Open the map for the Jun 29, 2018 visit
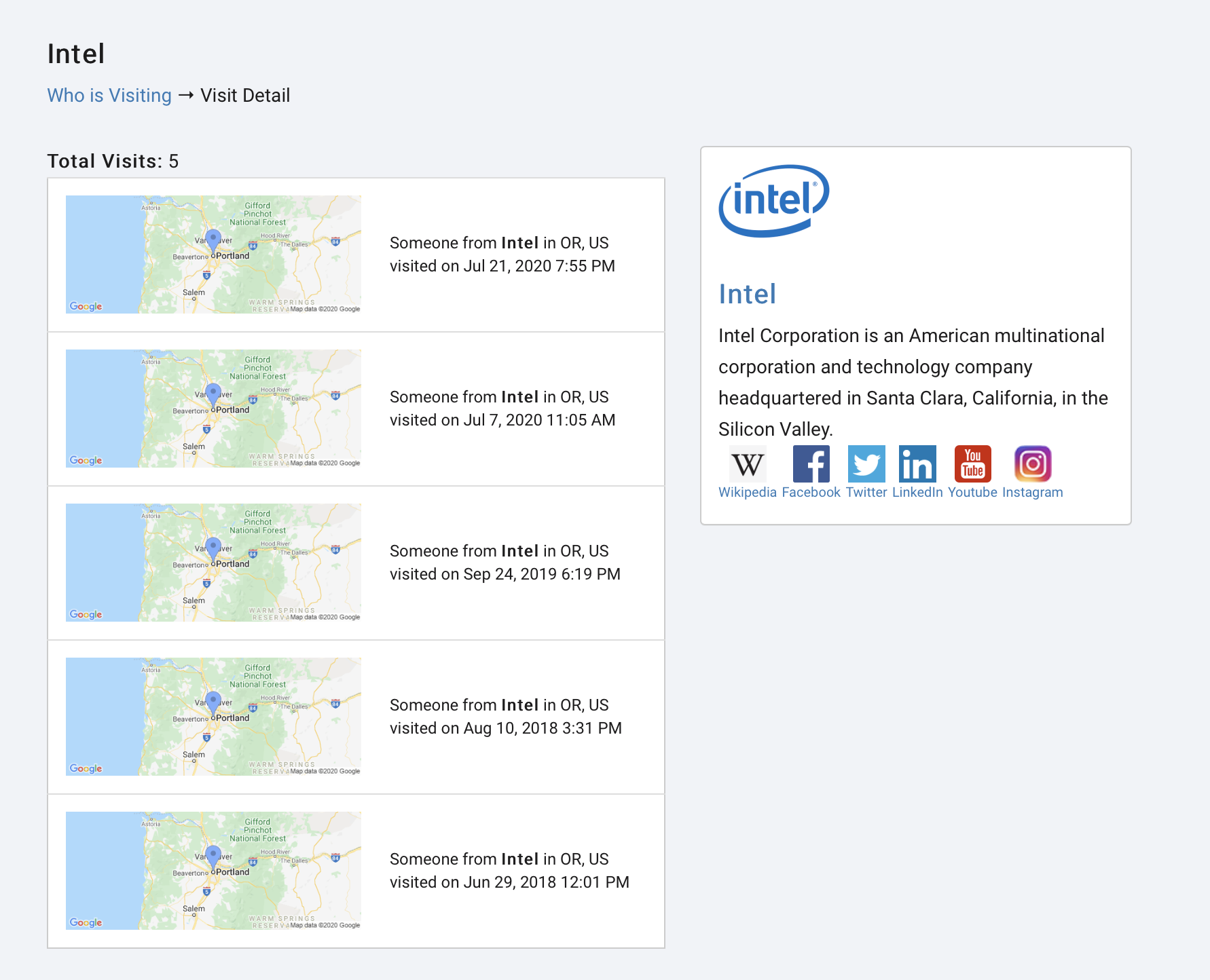 [x=213, y=871]
